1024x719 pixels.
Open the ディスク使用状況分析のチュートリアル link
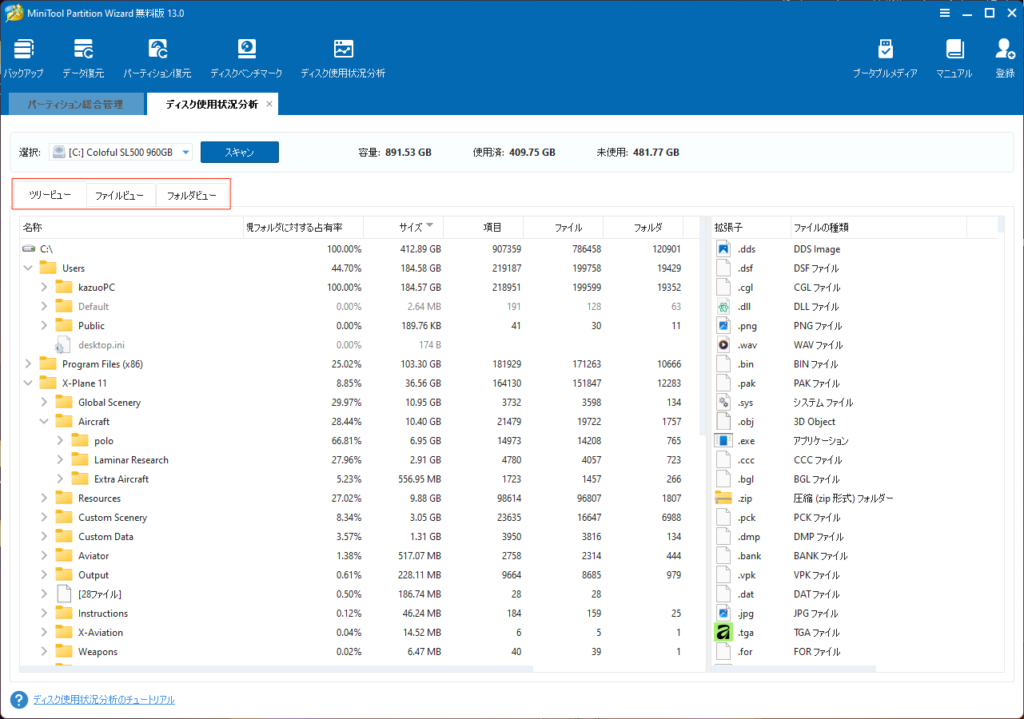click(103, 700)
